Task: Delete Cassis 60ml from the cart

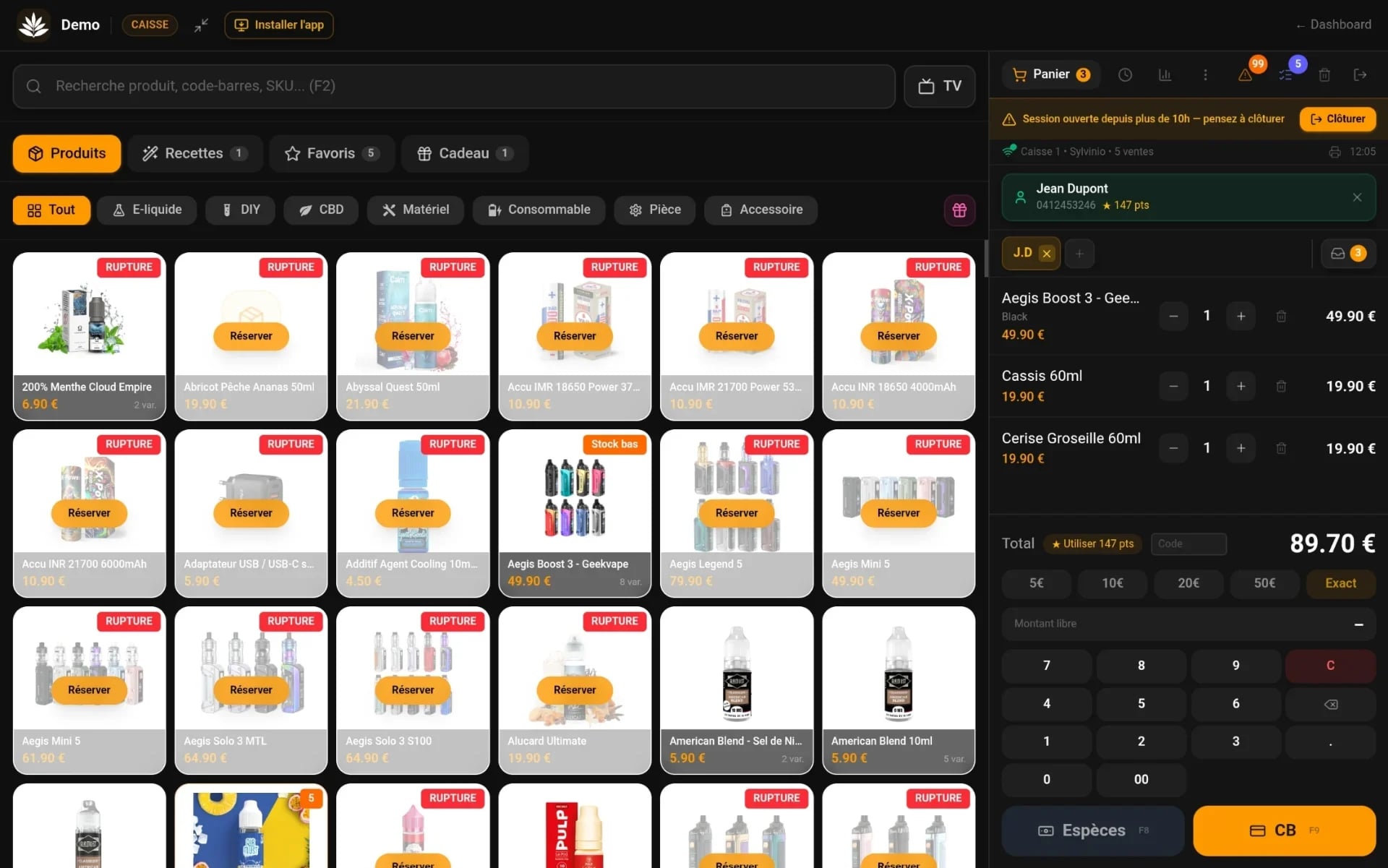Action: (1281, 386)
